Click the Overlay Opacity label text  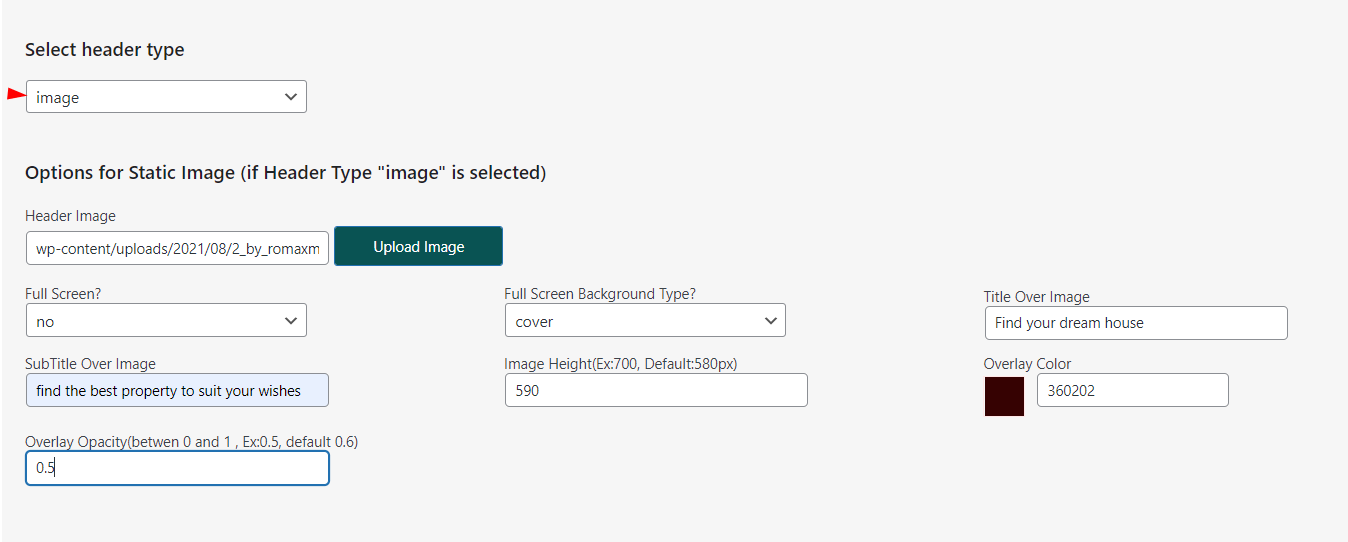(x=191, y=442)
